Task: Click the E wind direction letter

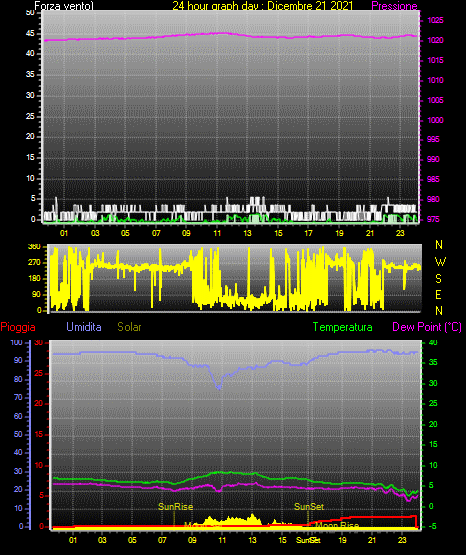Action: 438,294
